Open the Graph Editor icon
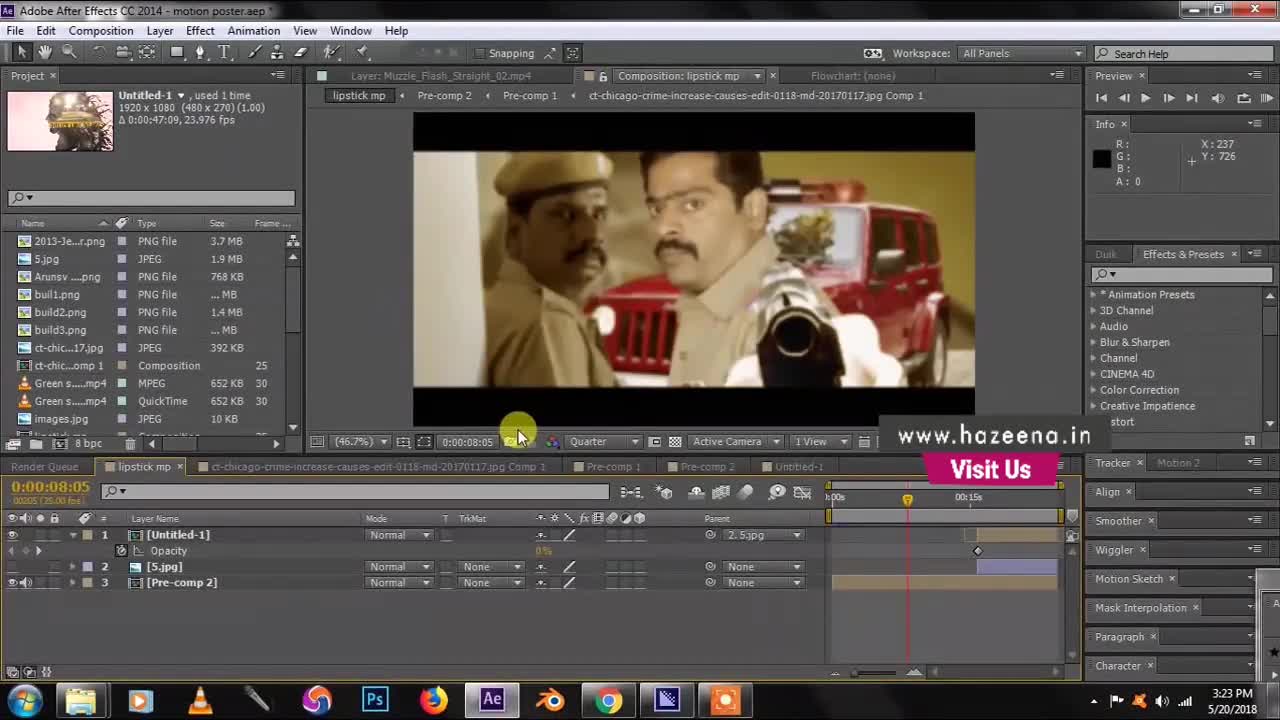Viewport: 1280px width, 720px height. pyautogui.click(x=802, y=492)
